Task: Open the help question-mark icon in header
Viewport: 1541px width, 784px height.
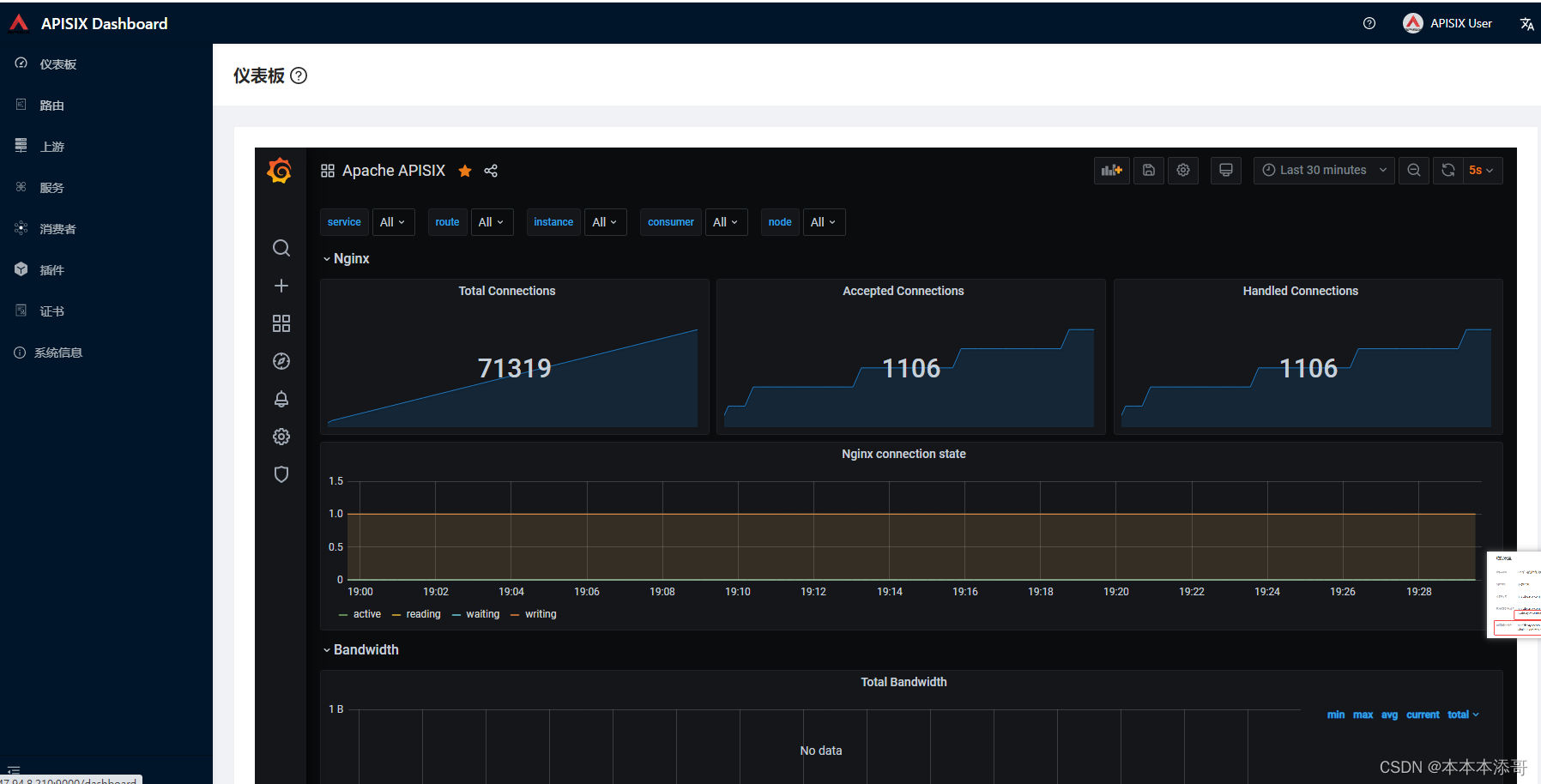Action: [1369, 23]
